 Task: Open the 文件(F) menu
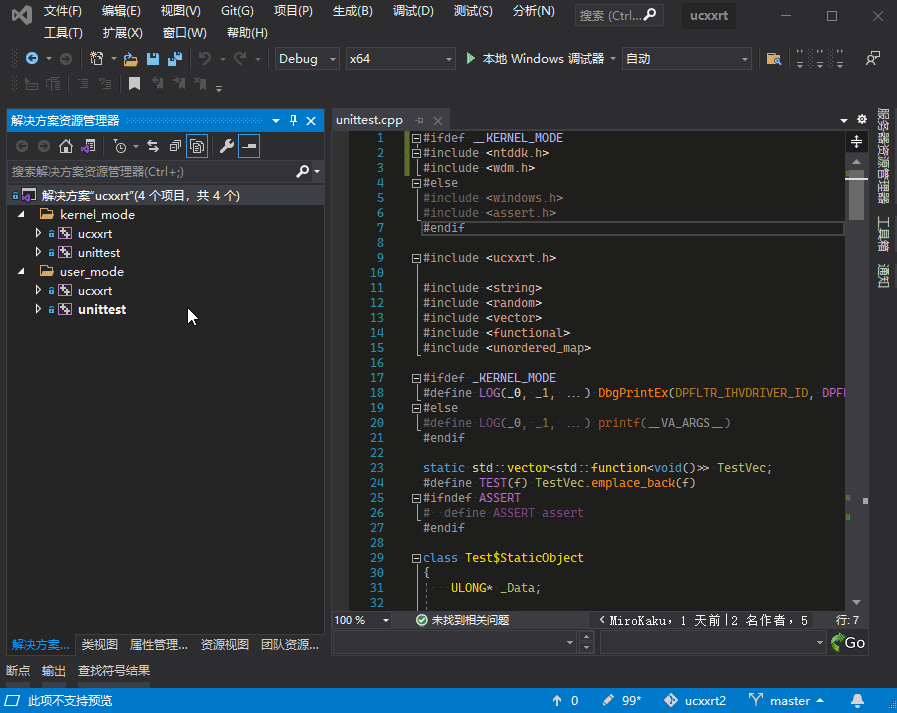(63, 11)
